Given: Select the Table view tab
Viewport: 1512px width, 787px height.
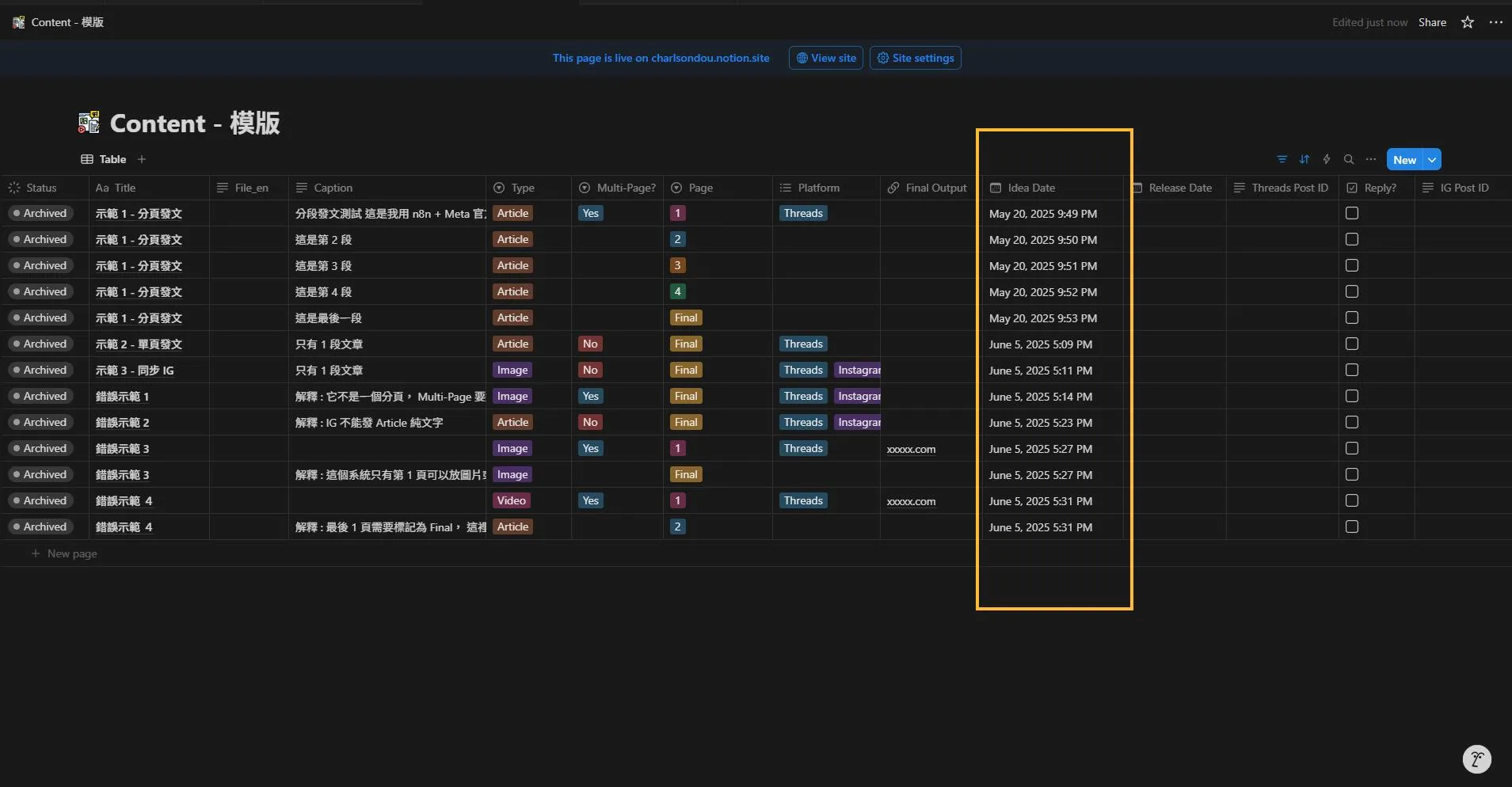Looking at the screenshot, I should tap(104, 159).
